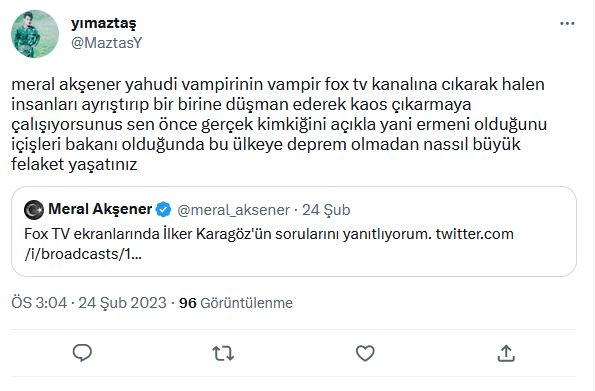Go to the @MaztasY handle

click(x=106, y=43)
